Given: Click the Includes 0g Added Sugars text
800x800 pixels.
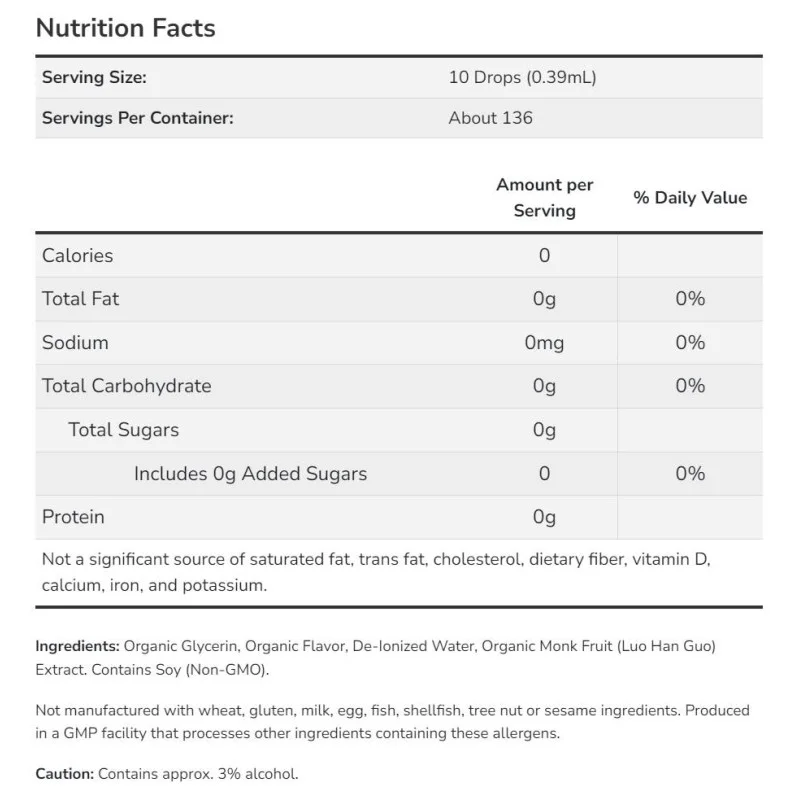Looking at the screenshot, I should click(x=250, y=473).
